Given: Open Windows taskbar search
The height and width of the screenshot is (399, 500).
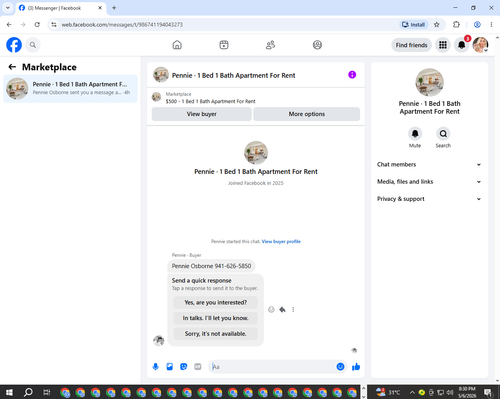Looking at the screenshot, I should (x=28, y=392).
